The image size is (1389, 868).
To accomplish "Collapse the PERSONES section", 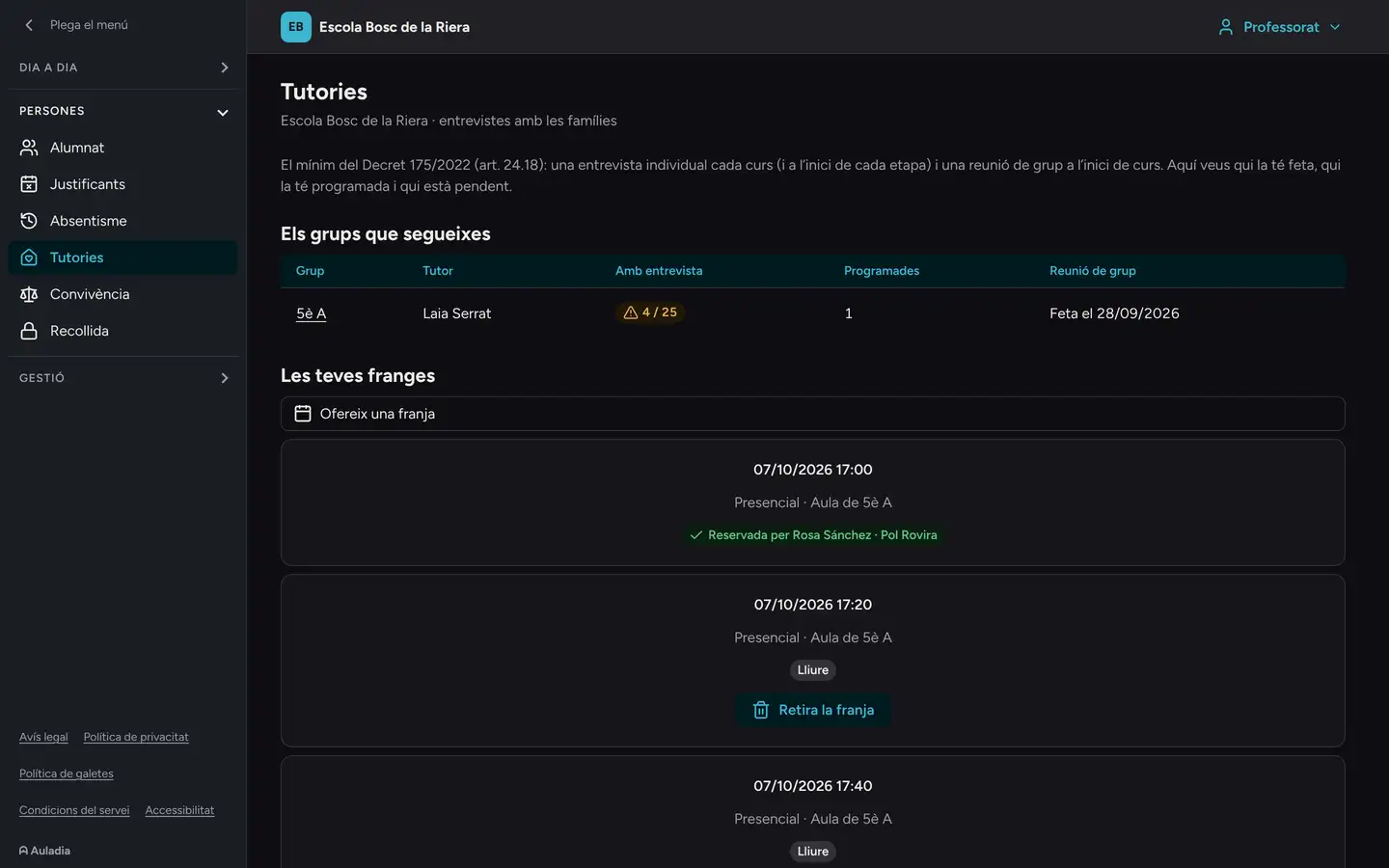I will coord(123,112).
